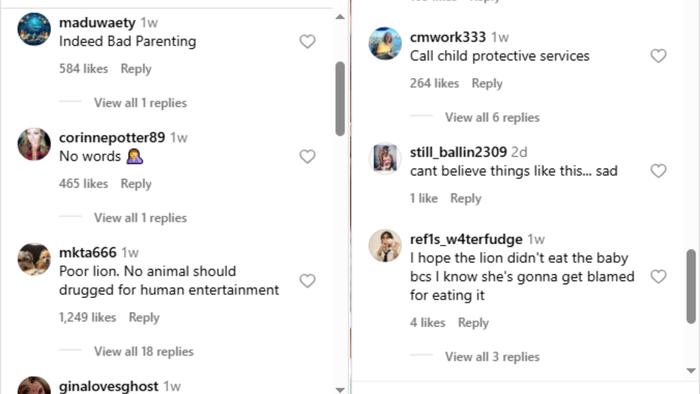Expand 'View all 18 replies' under mkta666

tap(144, 352)
